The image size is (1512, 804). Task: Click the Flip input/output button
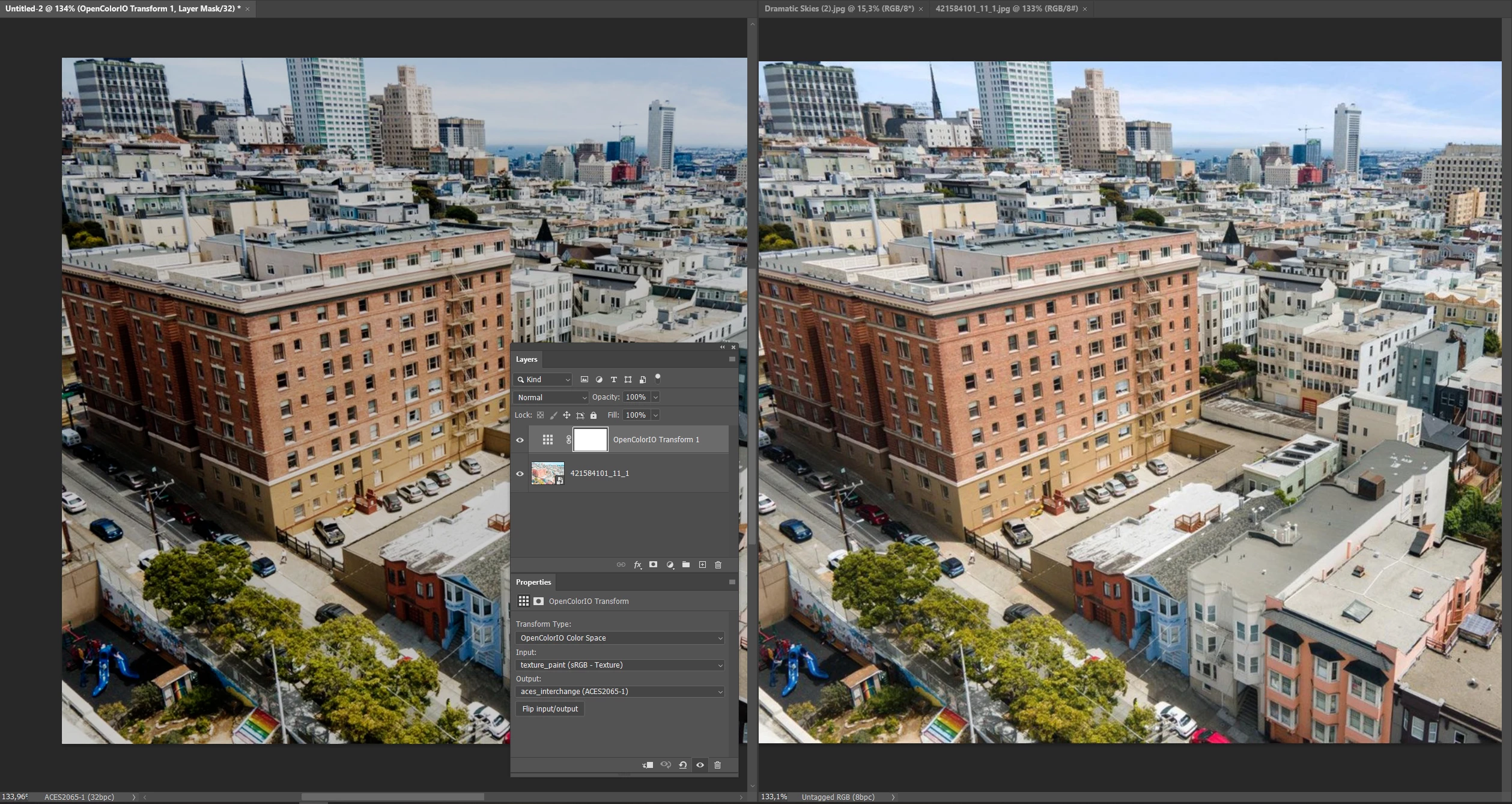[x=550, y=709]
